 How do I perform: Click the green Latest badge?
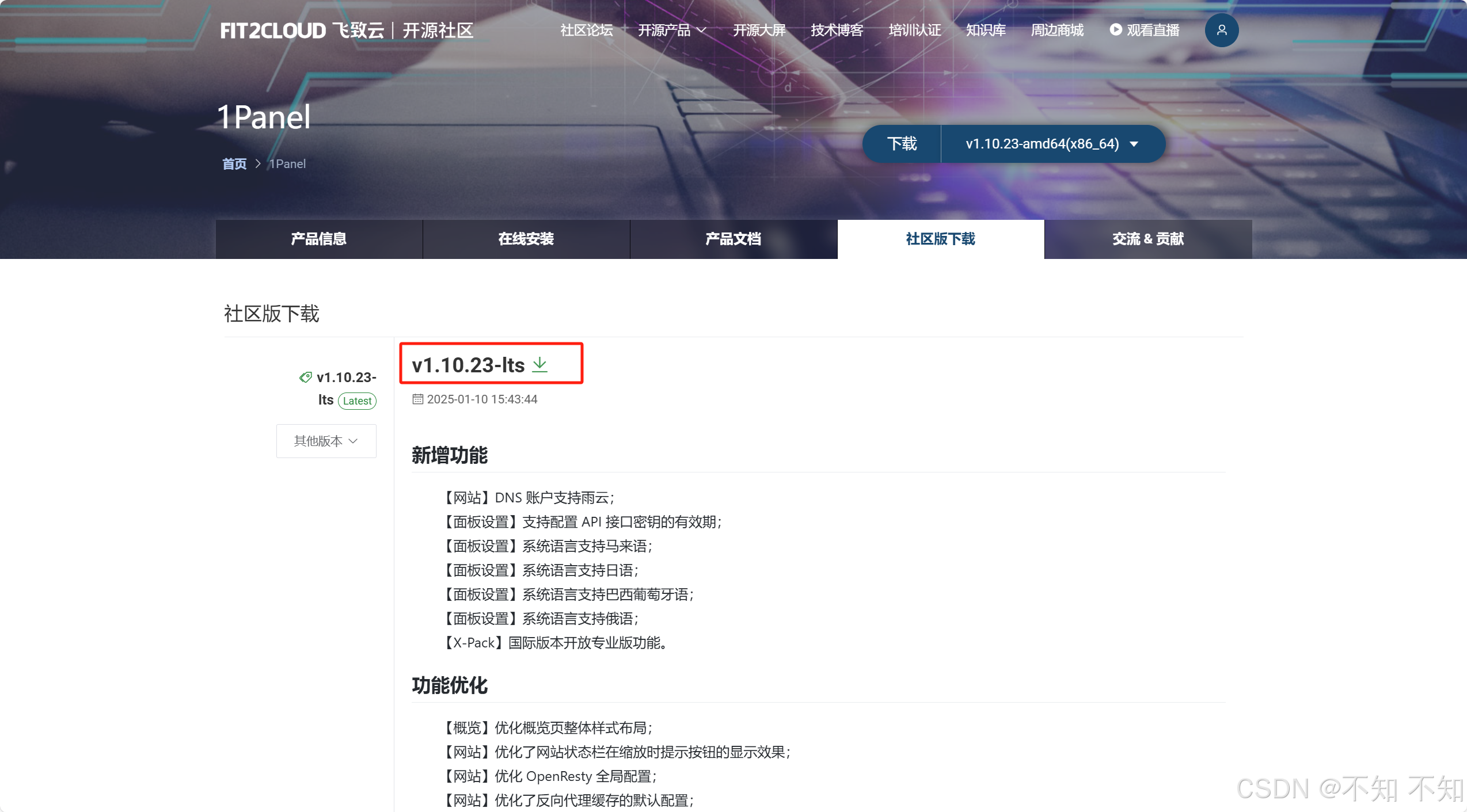pyautogui.click(x=357, y=401)
